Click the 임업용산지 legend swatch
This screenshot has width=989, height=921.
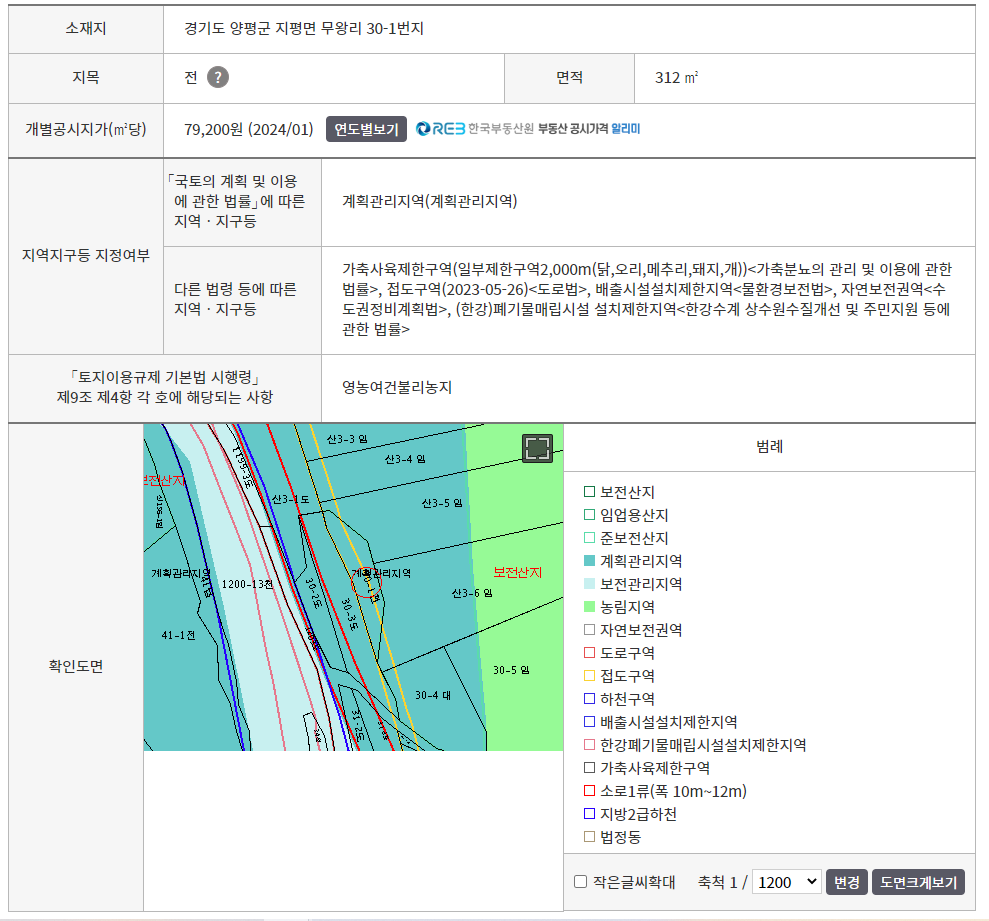(x=590, y=515)
